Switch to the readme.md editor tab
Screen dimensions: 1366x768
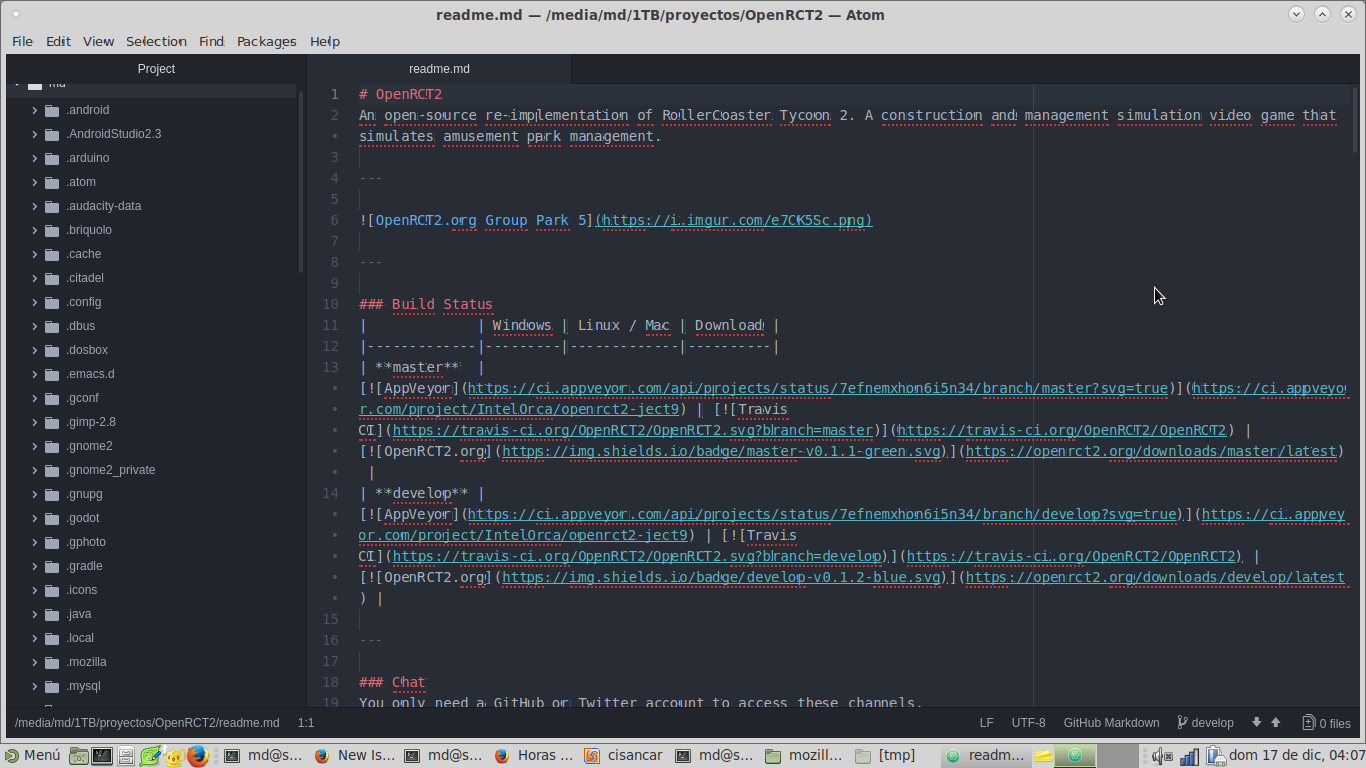(439, 69)
